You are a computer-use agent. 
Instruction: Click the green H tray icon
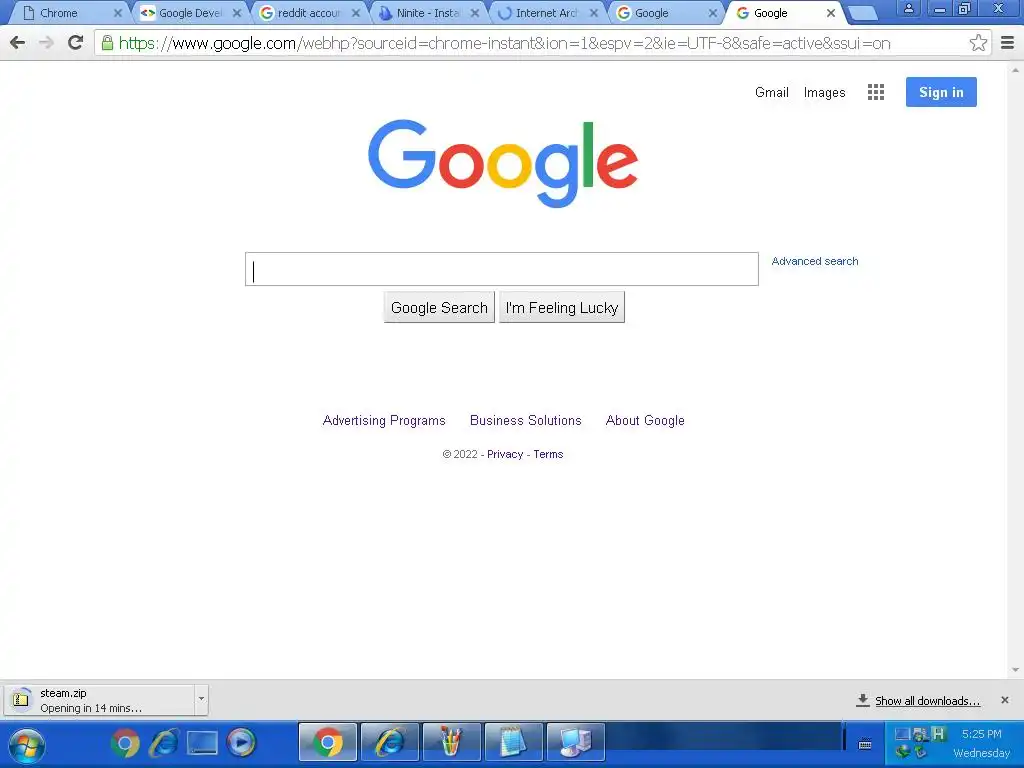938,734
